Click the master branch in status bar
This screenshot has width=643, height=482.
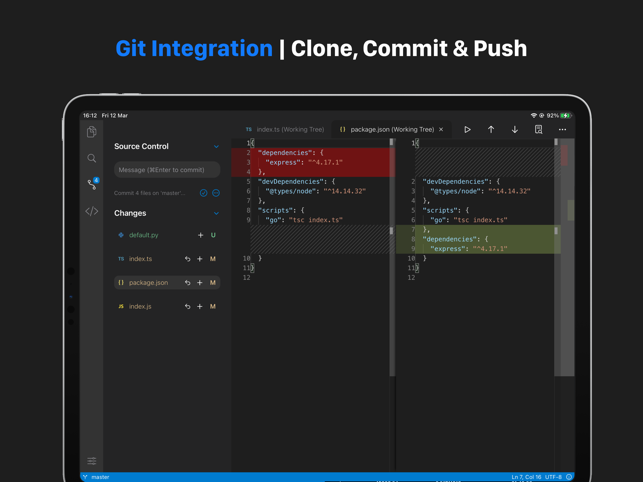97,477
